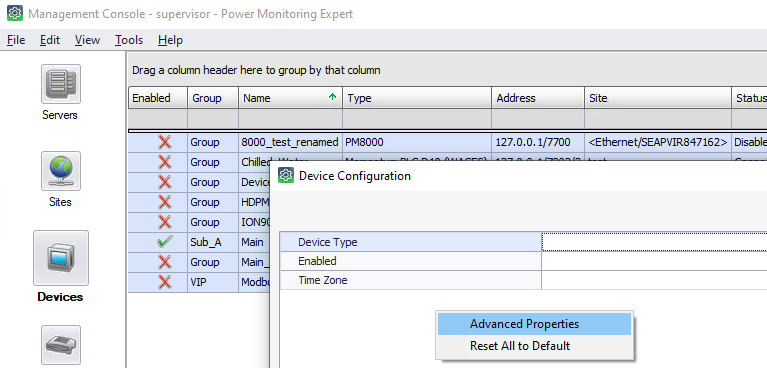Screen dimensions: 767x368
Task: Open the modem icon below Devices
Action: (x=61, y=345)
